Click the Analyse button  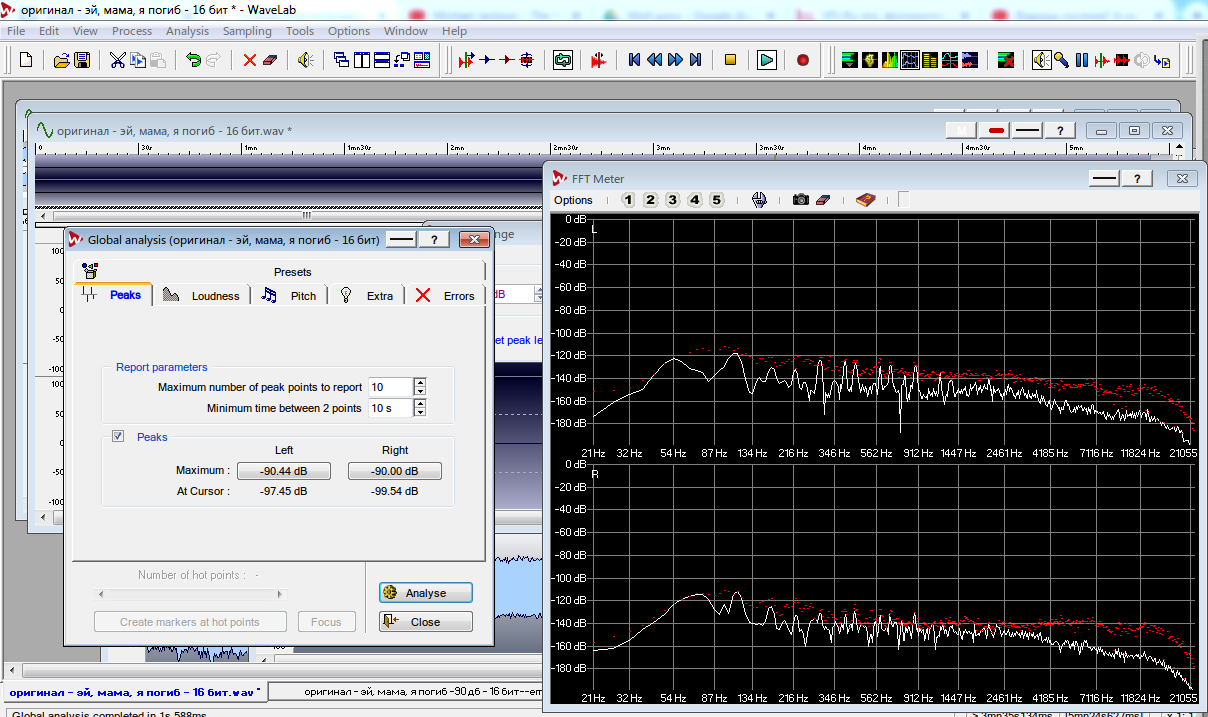click(x=425, y=593)
